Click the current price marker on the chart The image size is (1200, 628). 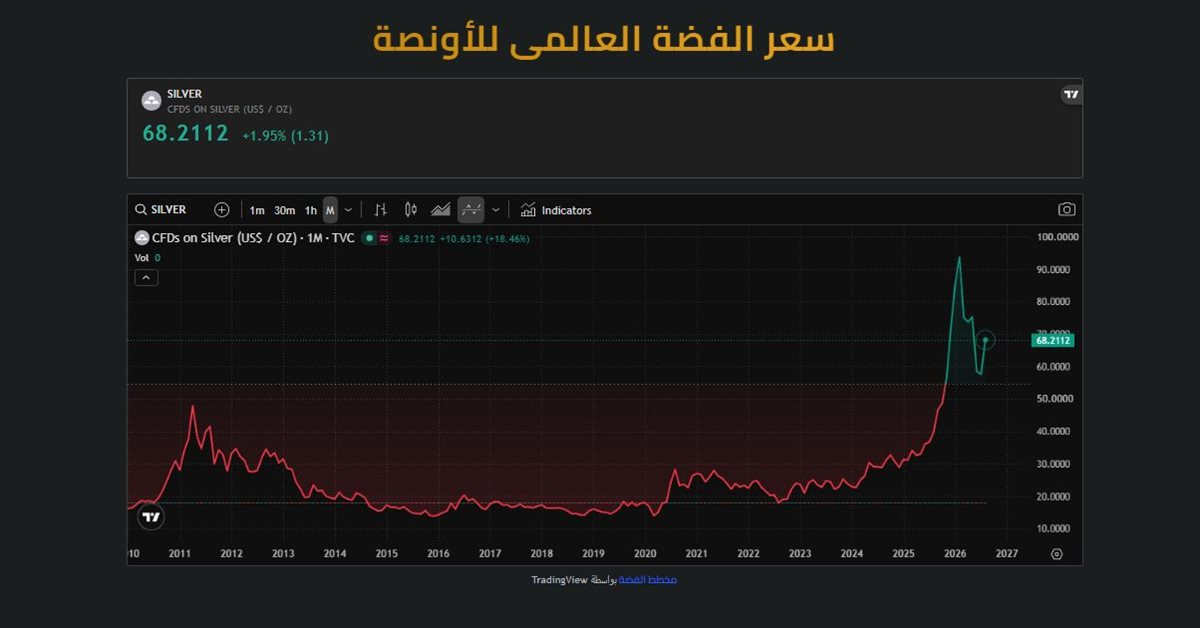click(985, 340)
